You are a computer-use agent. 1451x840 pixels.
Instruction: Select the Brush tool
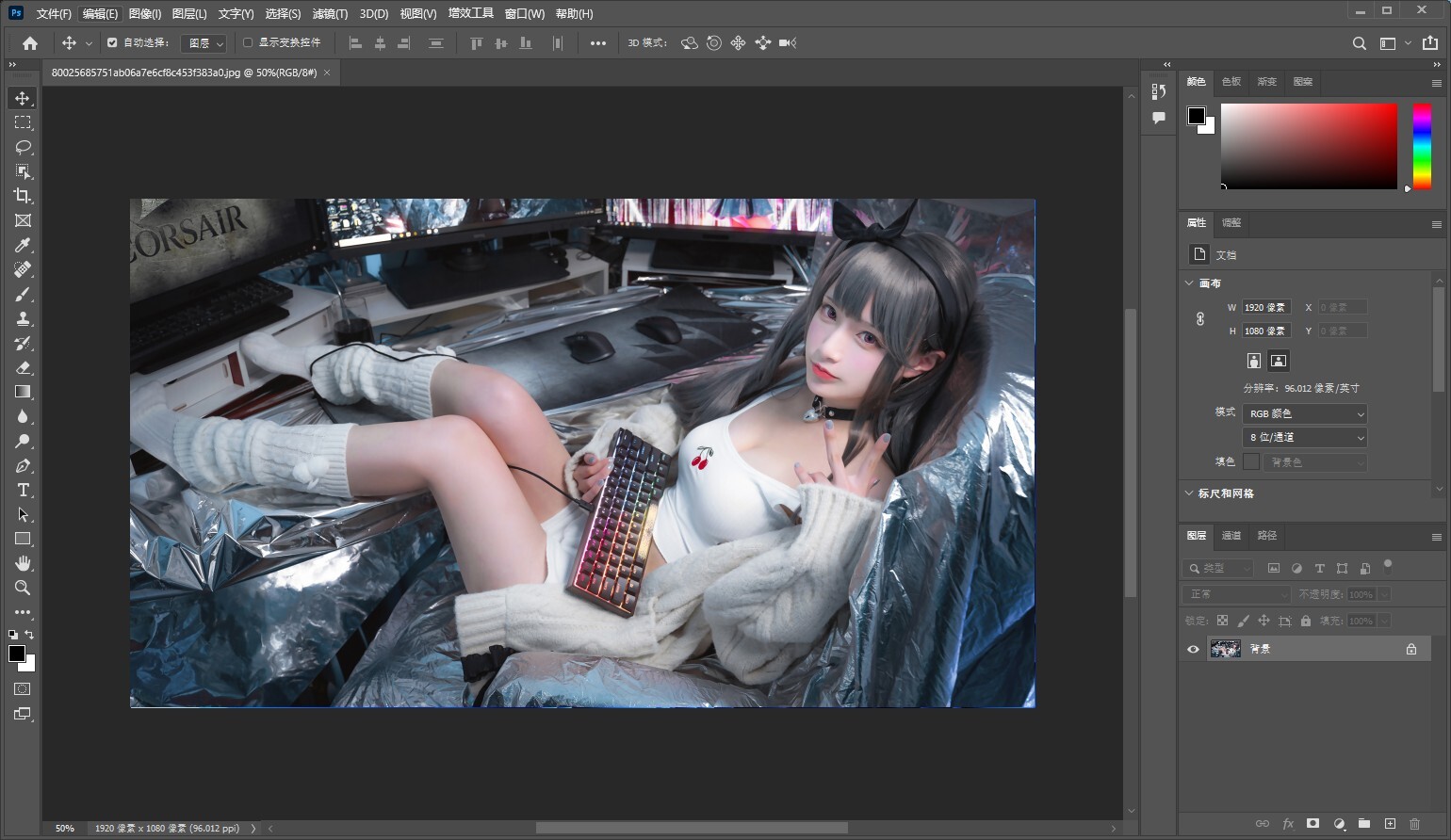click(x=23, y=294)
